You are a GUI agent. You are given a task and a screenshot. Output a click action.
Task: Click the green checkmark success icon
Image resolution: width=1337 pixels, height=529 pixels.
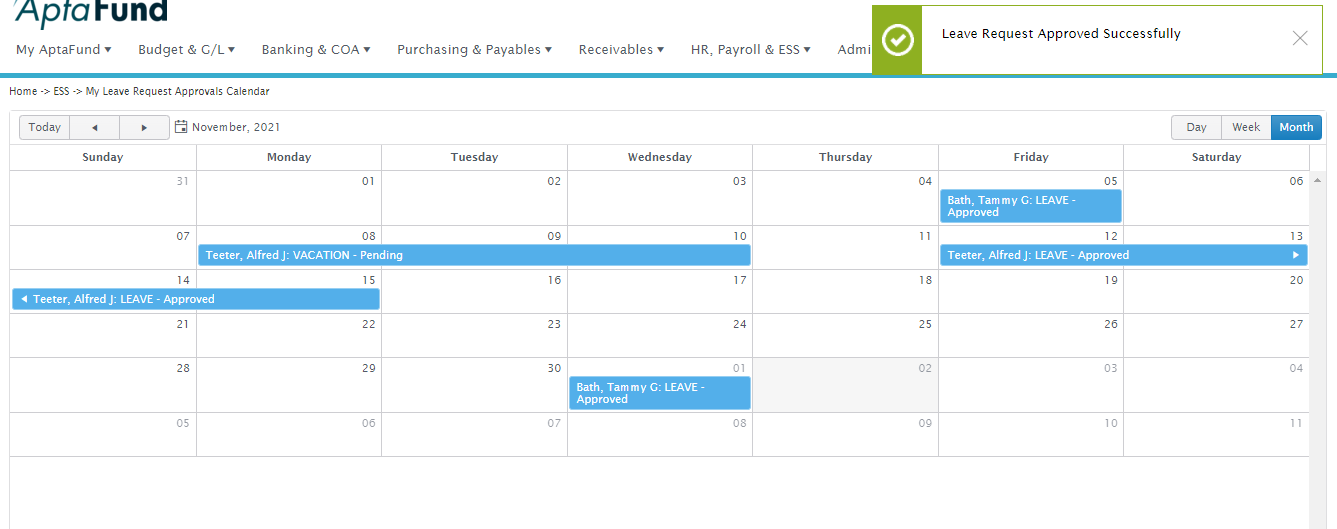point(897,40)
